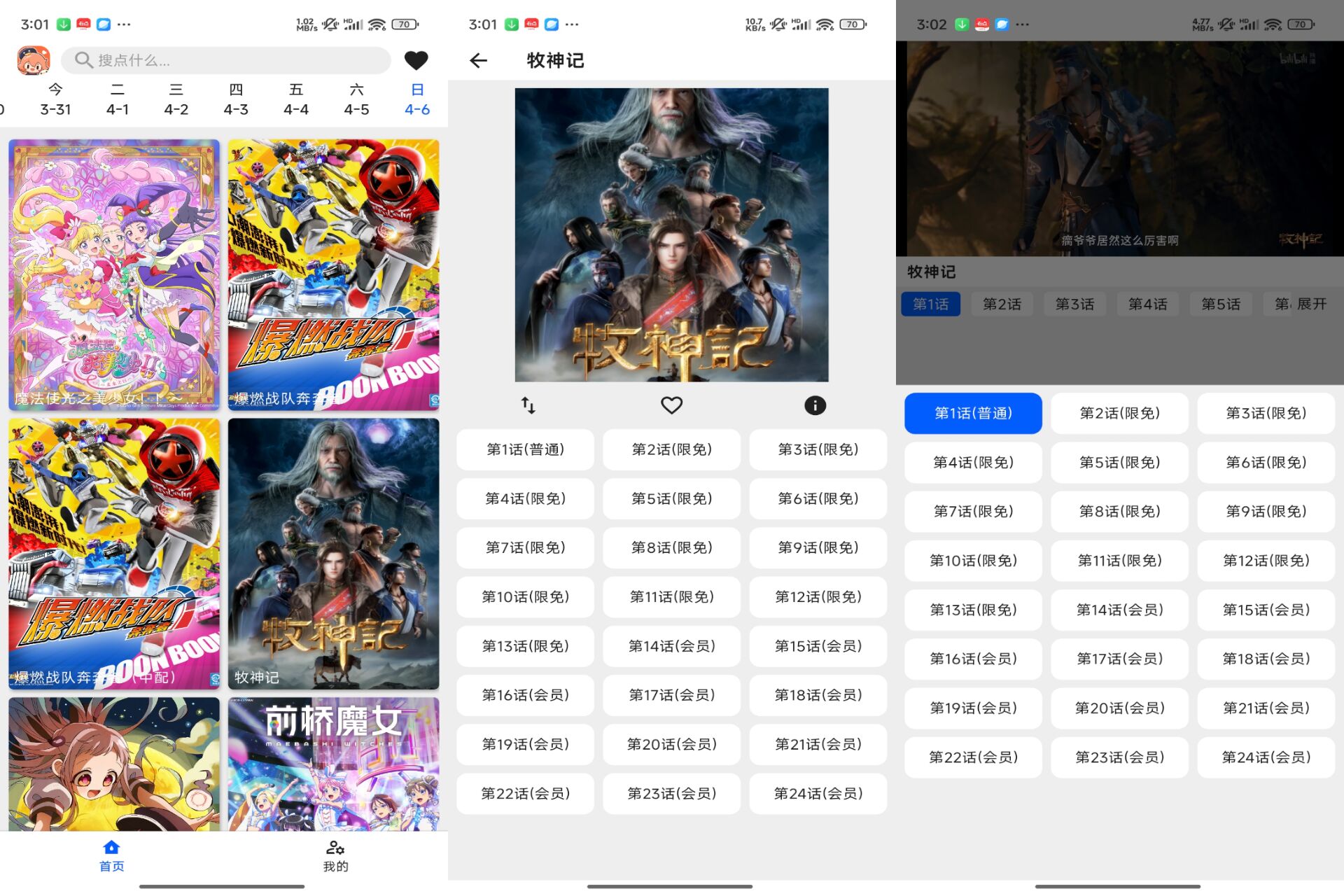Play 第14话(会员) in middle episode list
Image resolution: width=1344 pixels, height=896 pixels.
tap(671, 646)
